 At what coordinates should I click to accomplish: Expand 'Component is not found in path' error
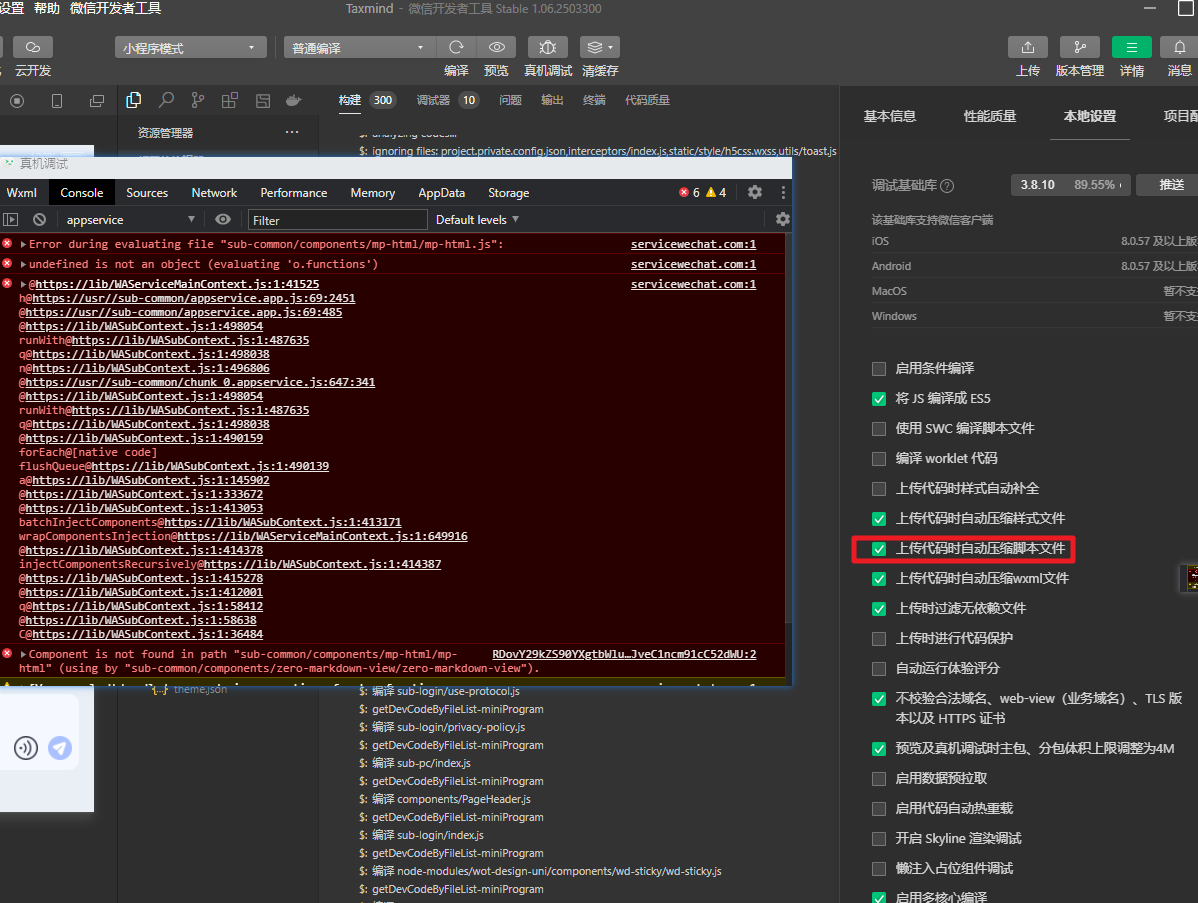coord(24,655)
